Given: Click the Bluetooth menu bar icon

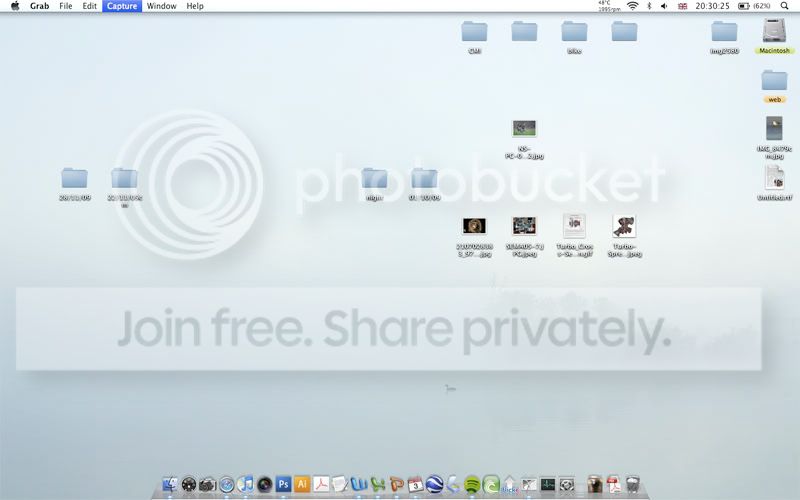Looking at the screenshot, I should point(649,6).
